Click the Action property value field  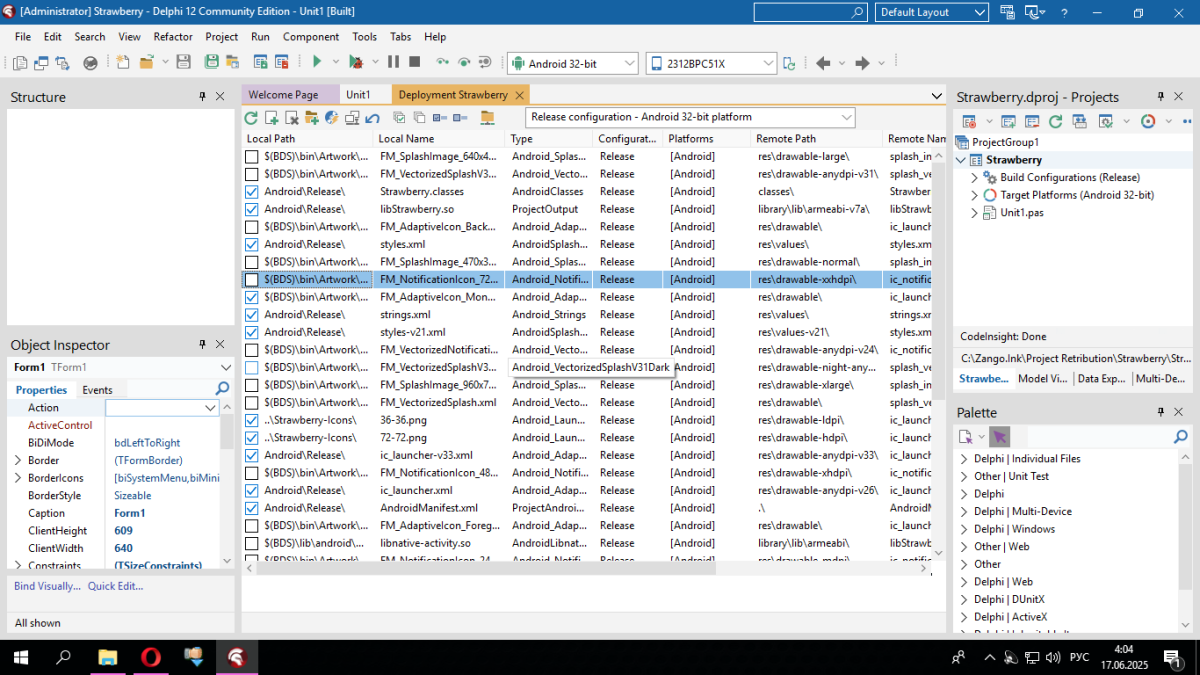pos(162,408)
